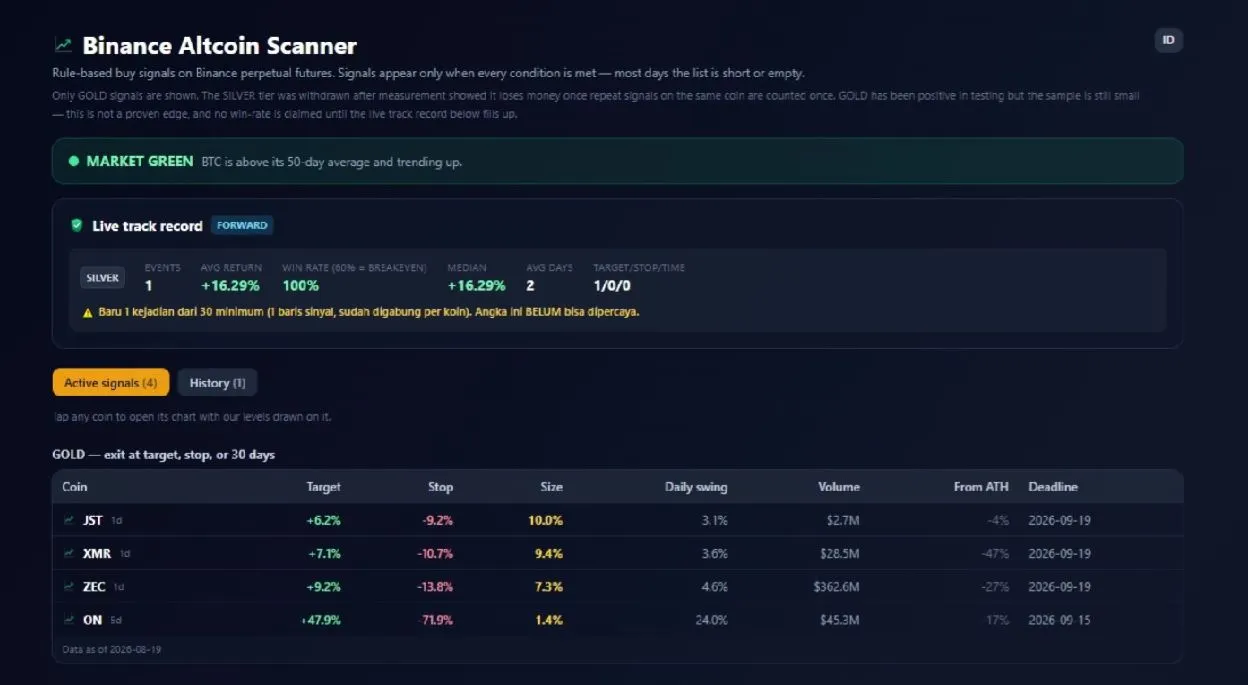Click the -47% From ATH value
This screenshot has width=1248, height=685.
point(996,553)
